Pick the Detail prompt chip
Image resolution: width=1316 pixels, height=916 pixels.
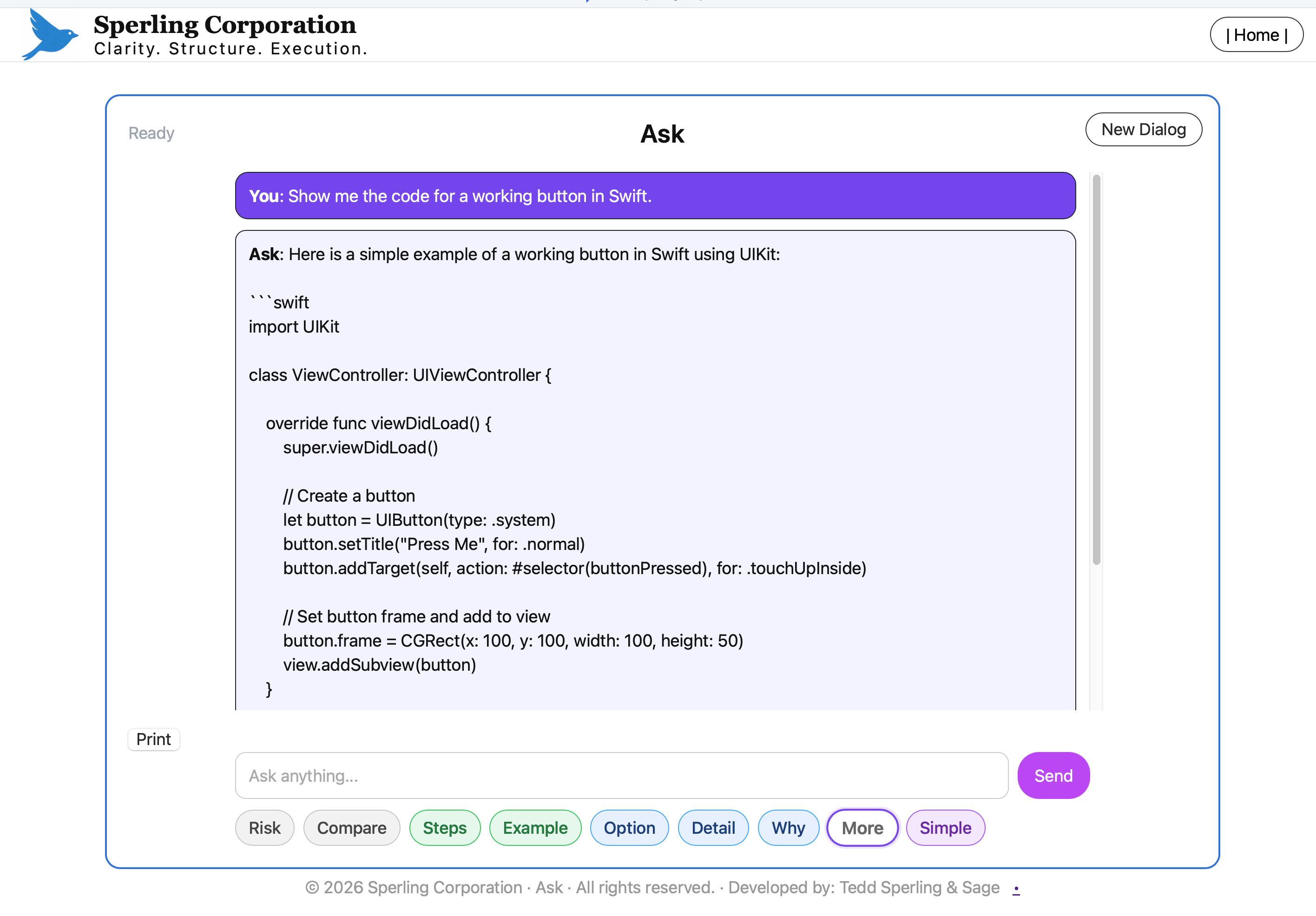click(x=713, y=828)
